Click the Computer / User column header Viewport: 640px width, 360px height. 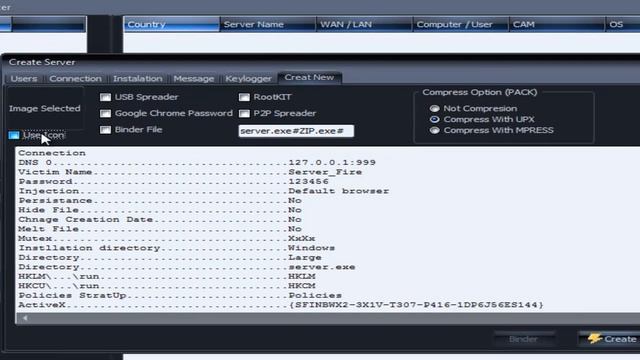tap(460, 24)
